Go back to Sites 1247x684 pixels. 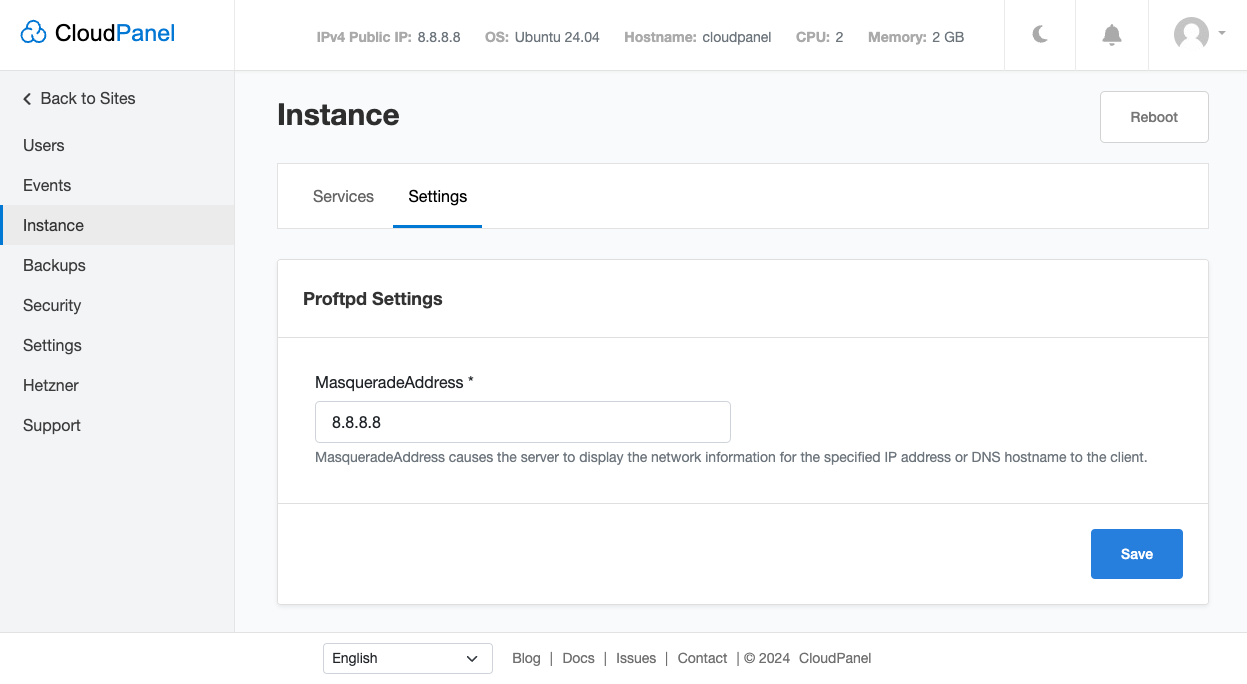pyautogui.click(x=79, y=98)
